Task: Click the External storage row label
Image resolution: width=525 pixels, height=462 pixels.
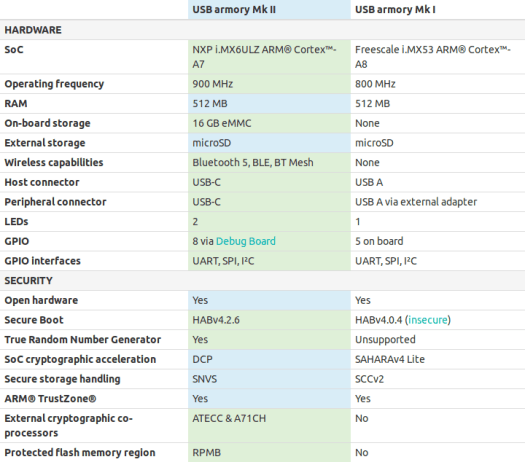Action: pos(45,143)
